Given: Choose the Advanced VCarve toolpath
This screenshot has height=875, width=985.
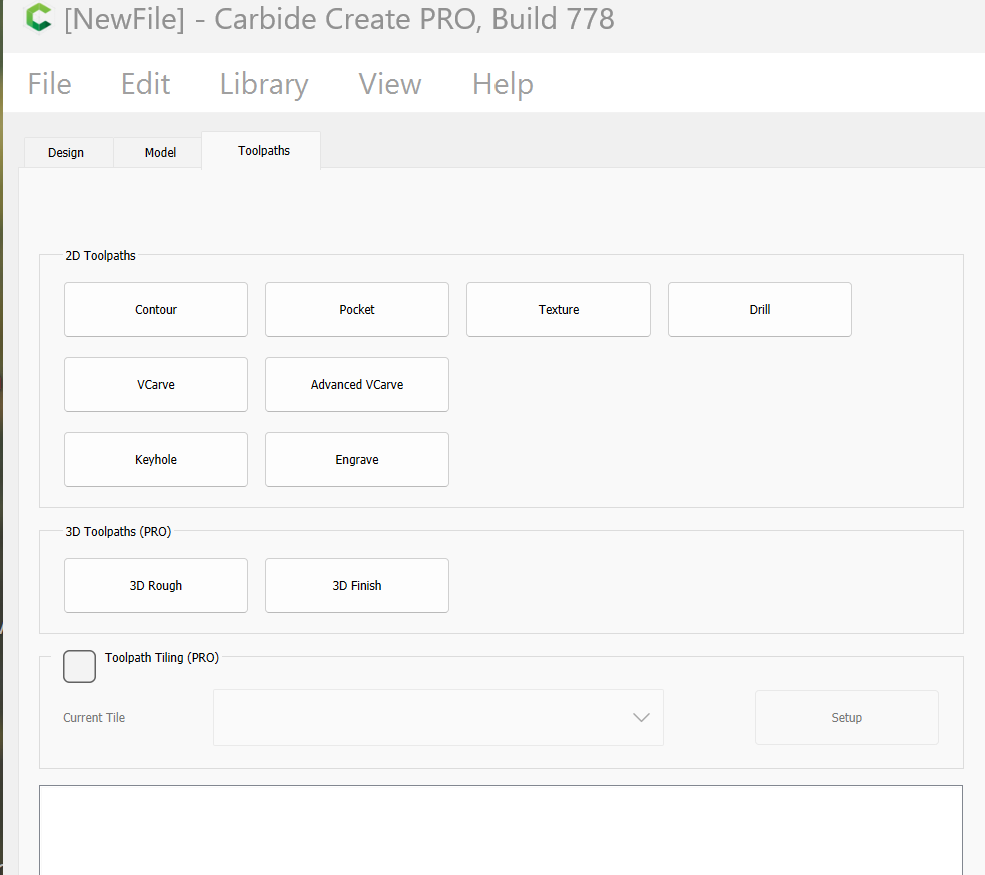Looking at the screenshot, I should [x=357, y=385].
